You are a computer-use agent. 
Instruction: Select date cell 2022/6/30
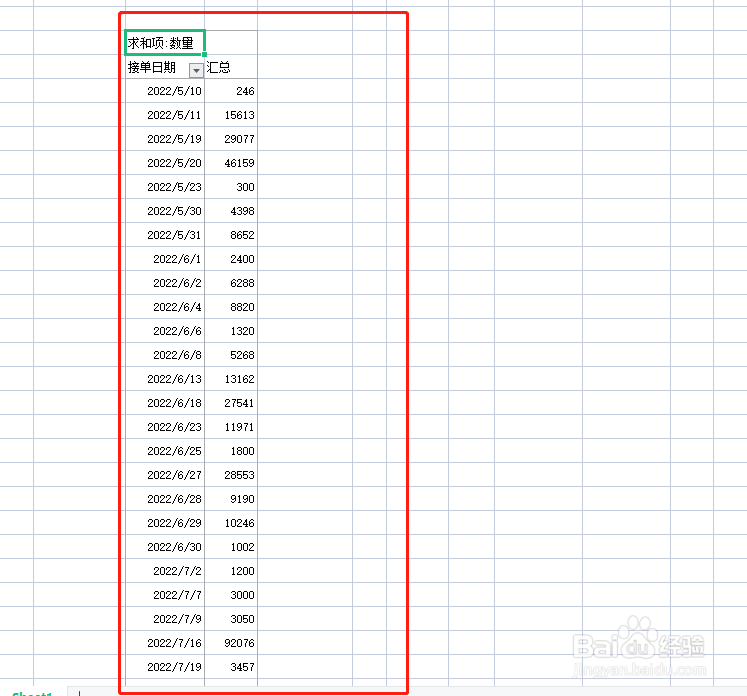pos(165,547)
